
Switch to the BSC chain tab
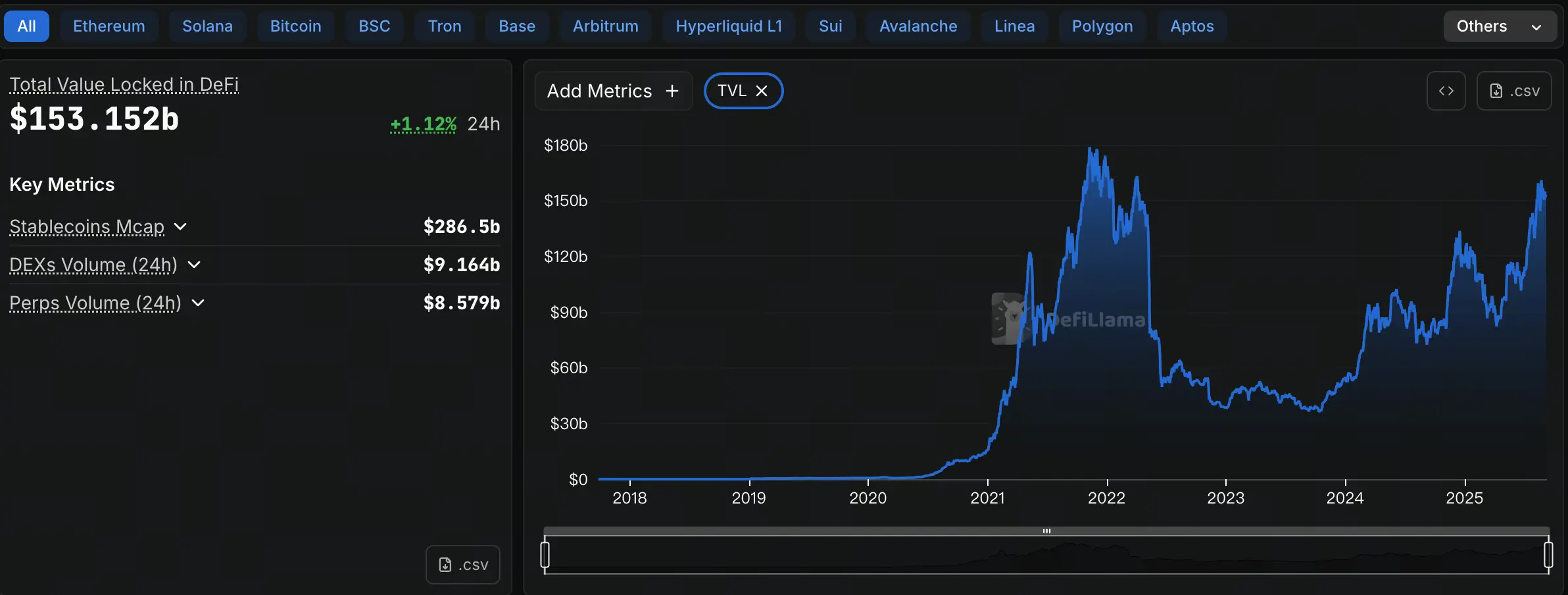[374, 26]
